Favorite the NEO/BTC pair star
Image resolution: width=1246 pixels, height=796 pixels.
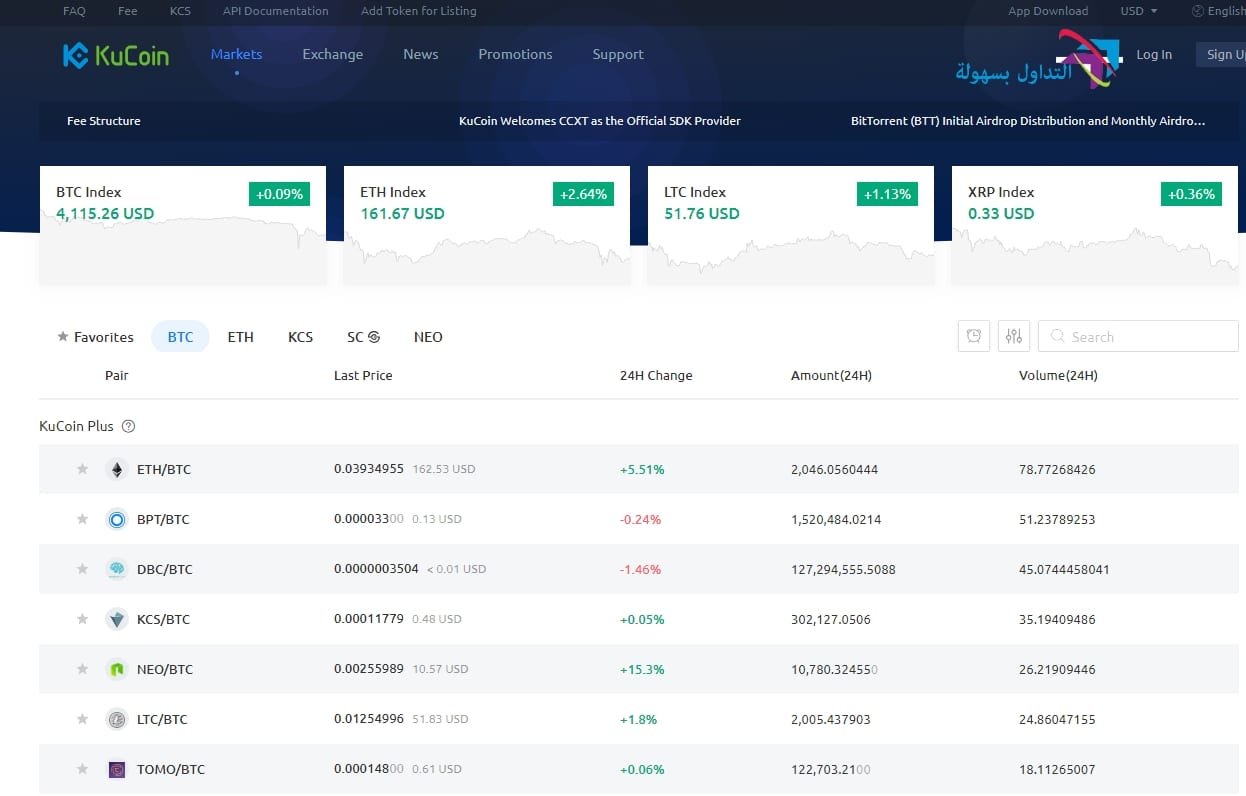pyautogui.click(x=83, y=669)
